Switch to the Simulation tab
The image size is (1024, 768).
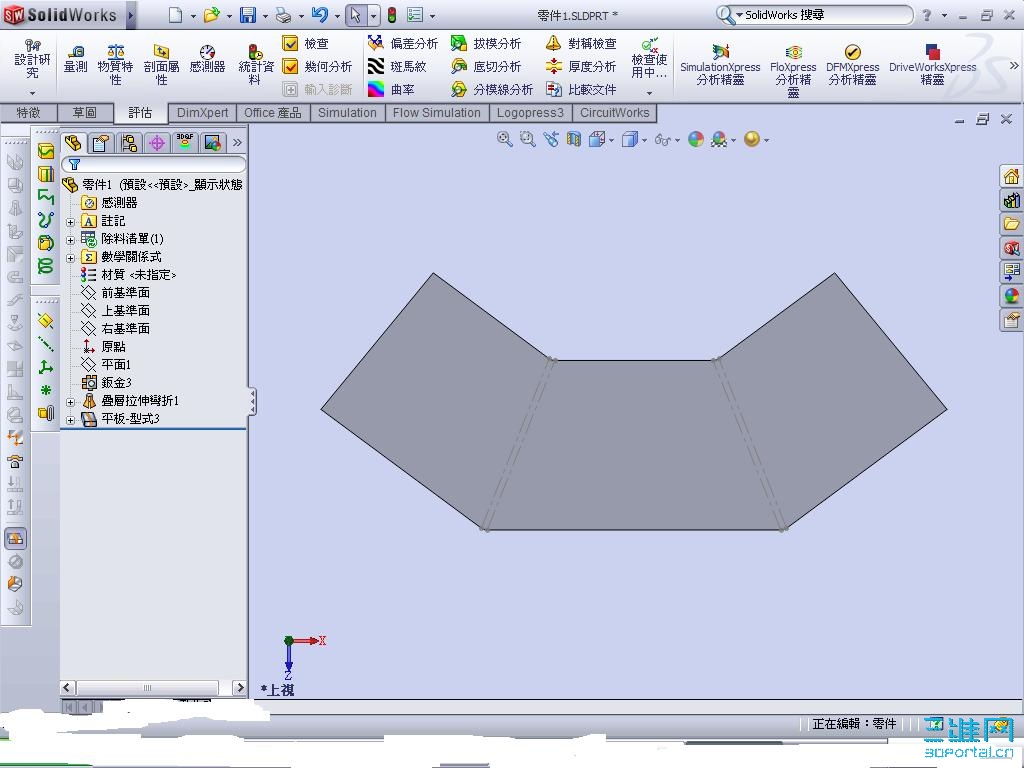coord(347,112)
